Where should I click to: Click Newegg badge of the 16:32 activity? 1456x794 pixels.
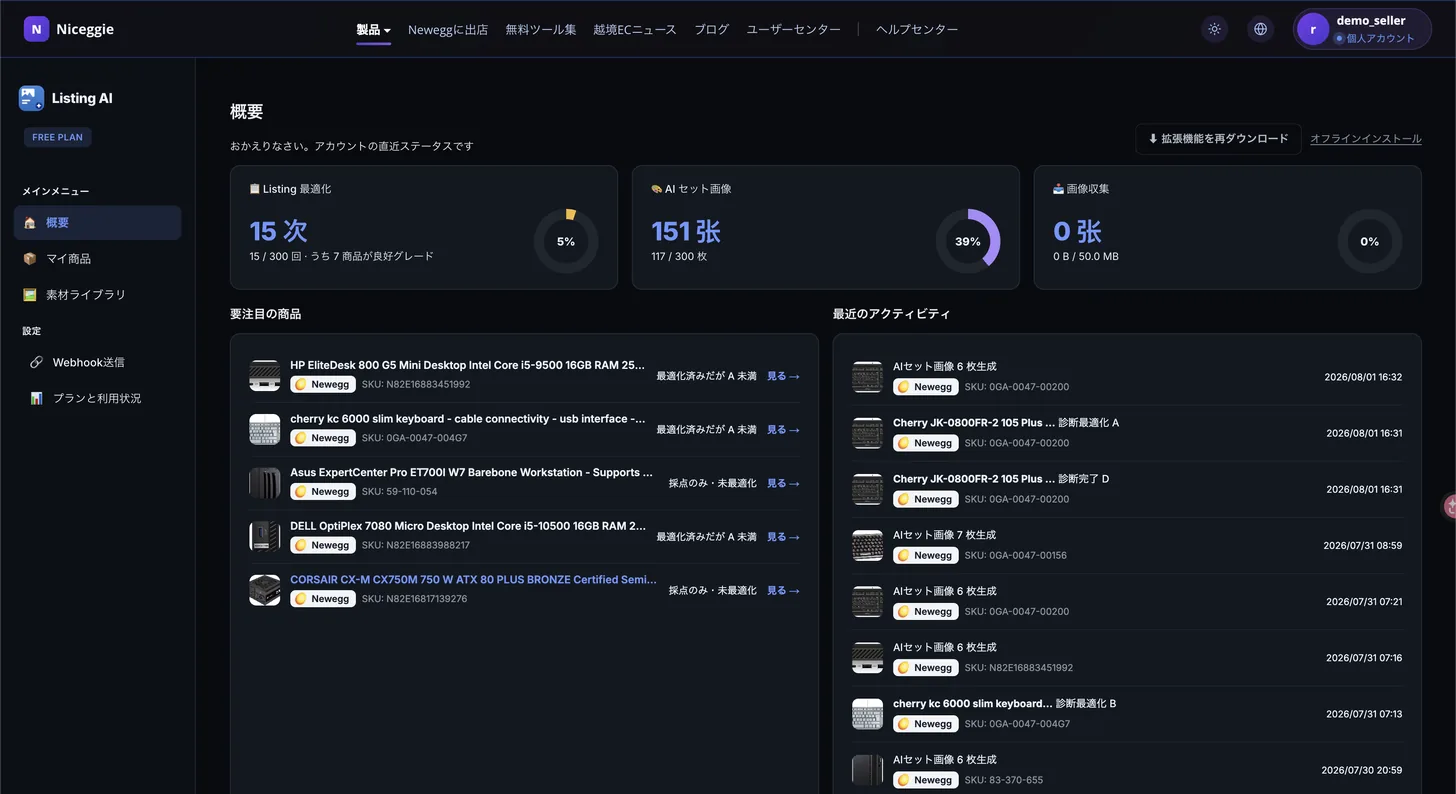[926, 387]
